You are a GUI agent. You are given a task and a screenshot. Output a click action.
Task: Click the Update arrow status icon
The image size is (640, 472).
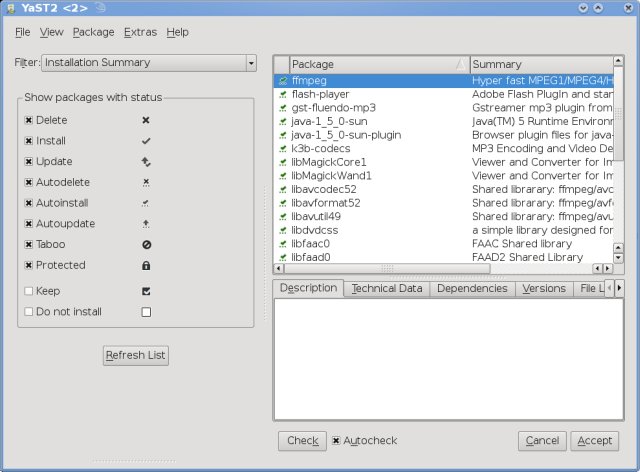tap(146, 162)
